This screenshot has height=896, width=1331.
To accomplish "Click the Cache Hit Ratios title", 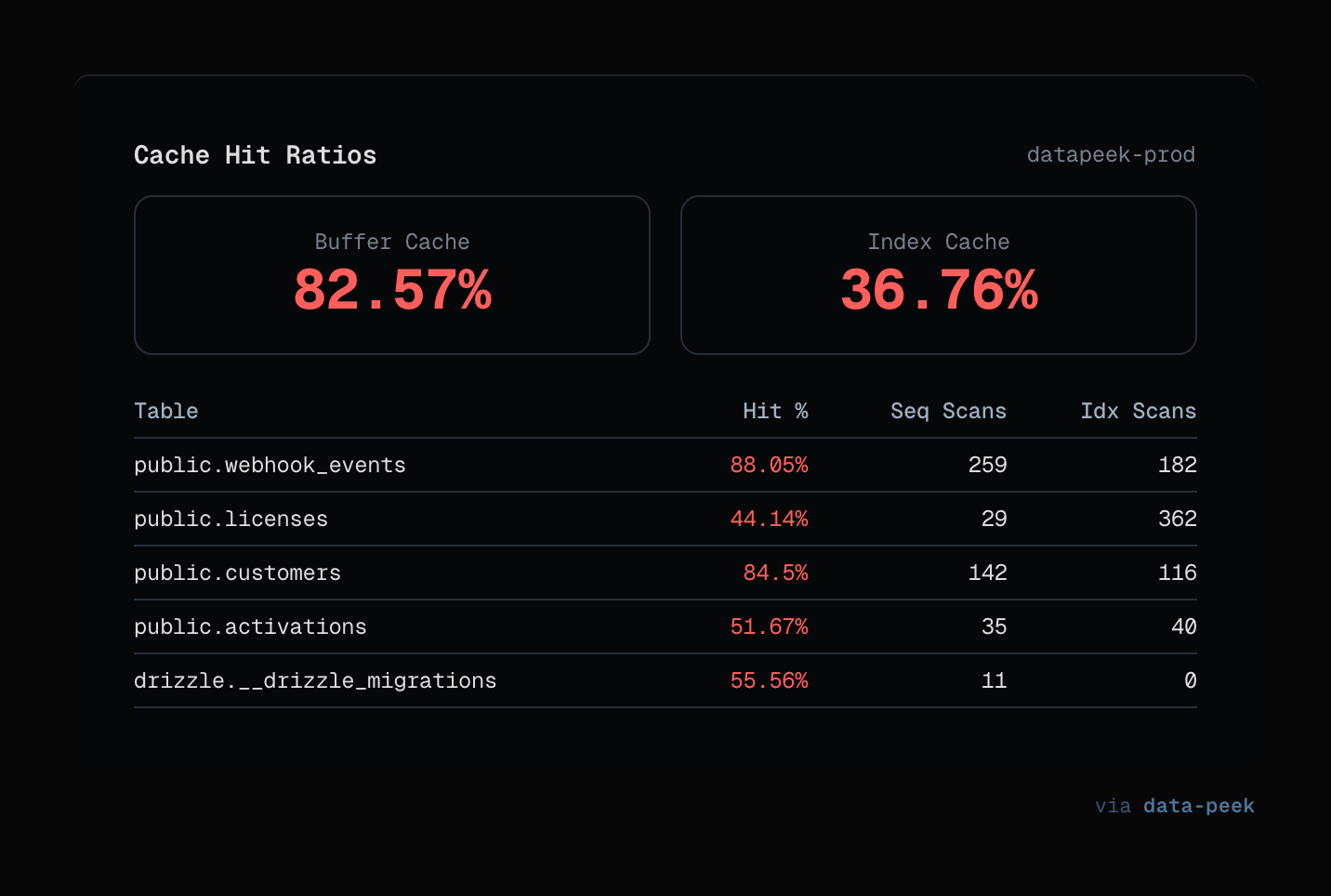I will click(x=255, y=155).
